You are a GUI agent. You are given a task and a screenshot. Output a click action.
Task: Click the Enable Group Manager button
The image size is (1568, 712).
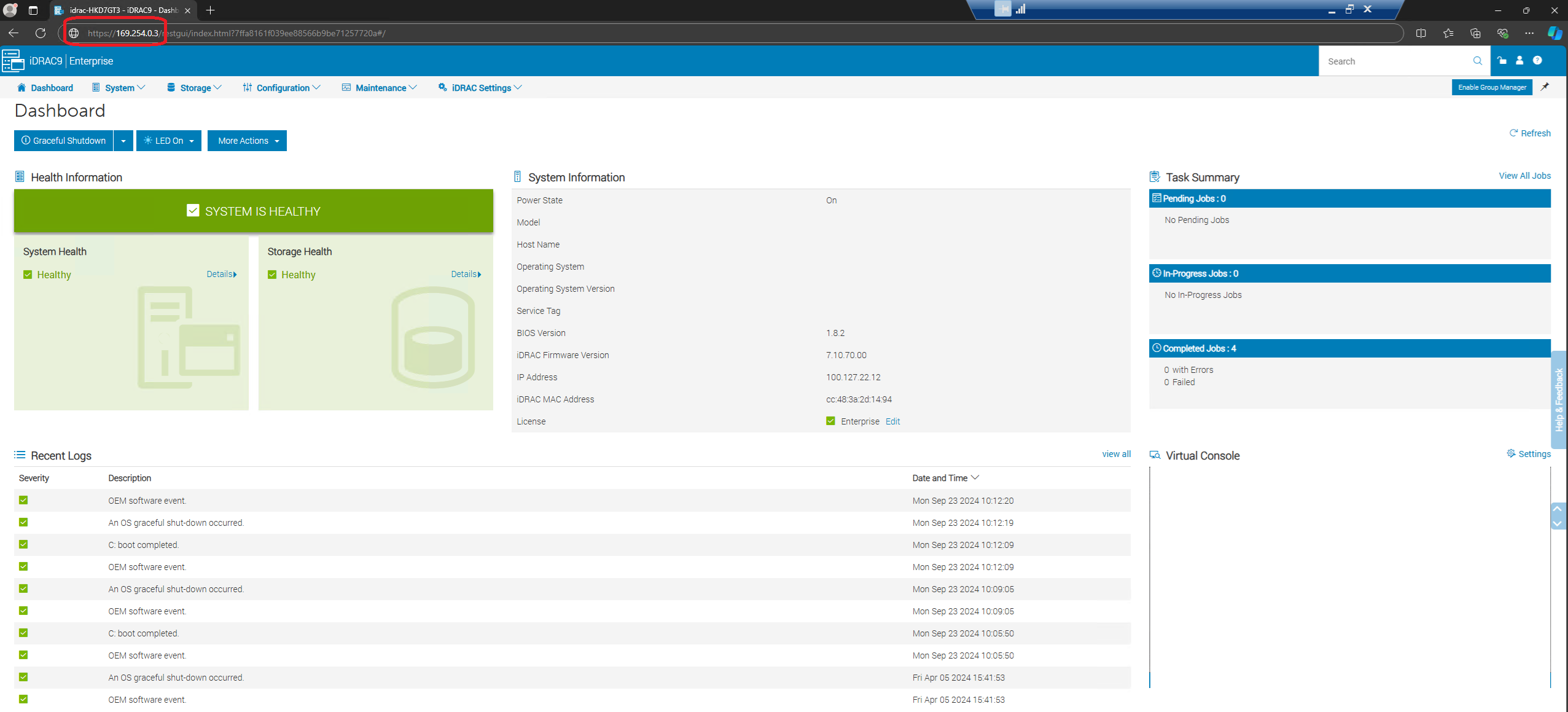click(x=1492, y=87)
